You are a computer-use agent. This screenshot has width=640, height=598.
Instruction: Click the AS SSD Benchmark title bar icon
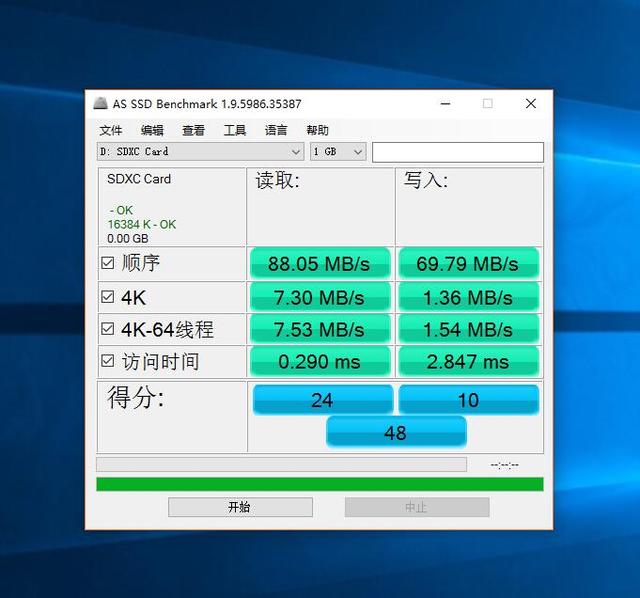(x=100, y=104)
